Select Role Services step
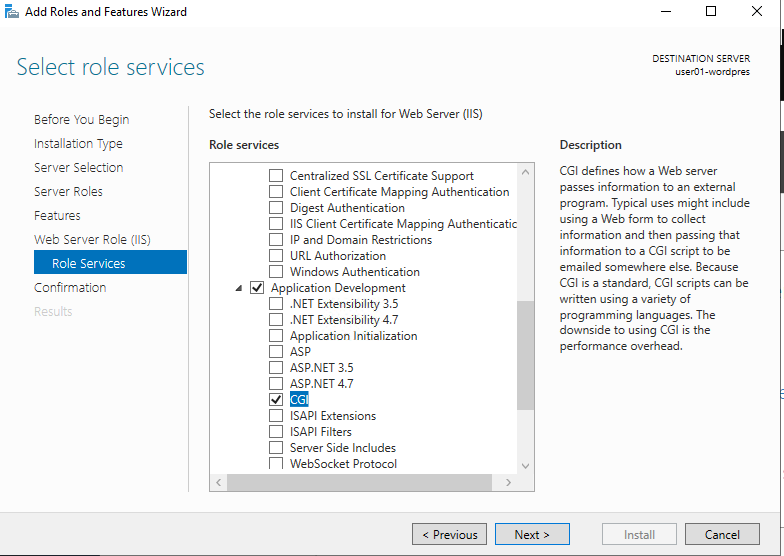 click(110, 262)
